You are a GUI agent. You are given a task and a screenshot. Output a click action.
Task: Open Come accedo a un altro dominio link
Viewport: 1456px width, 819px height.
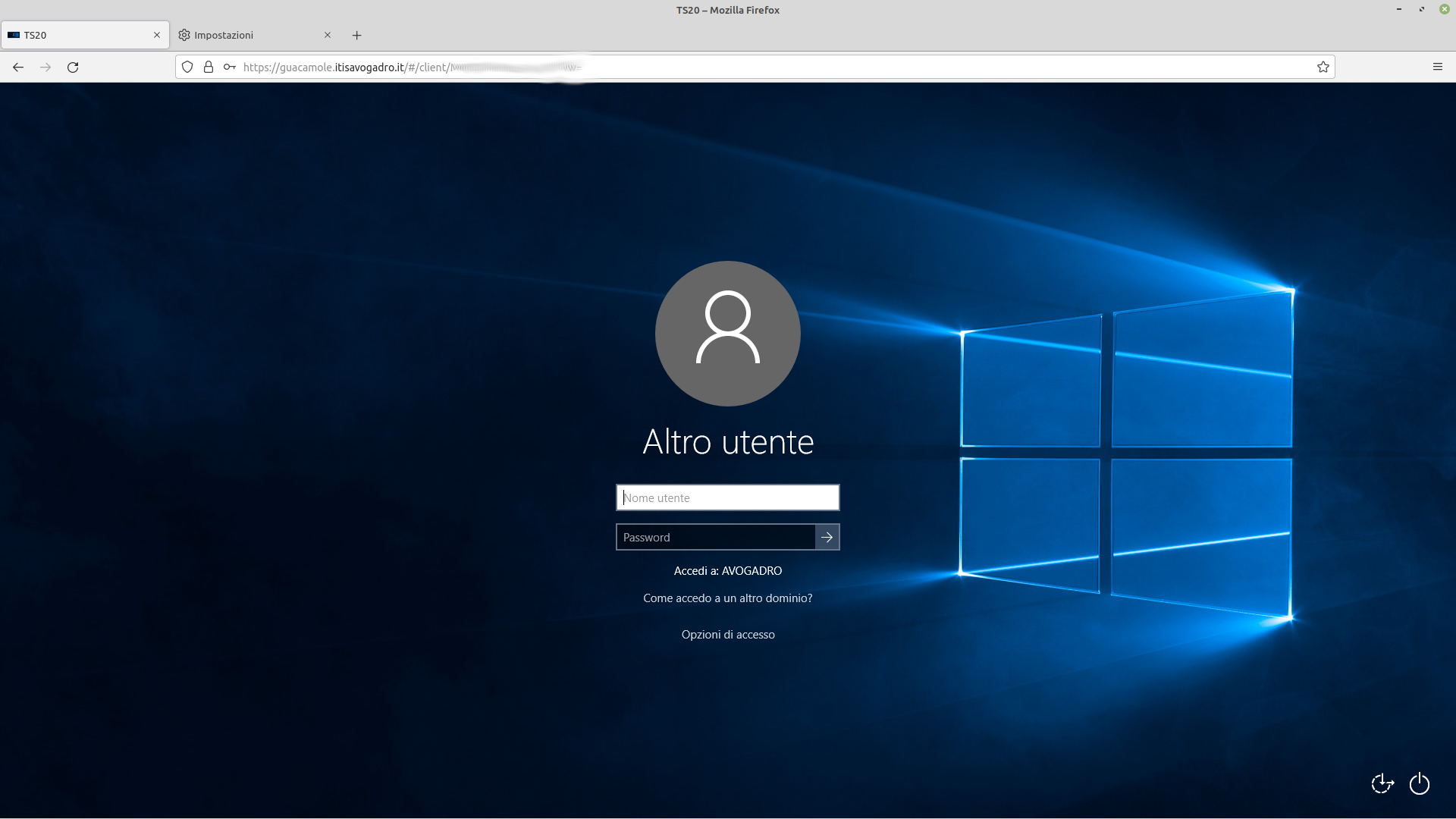[728, 598]
